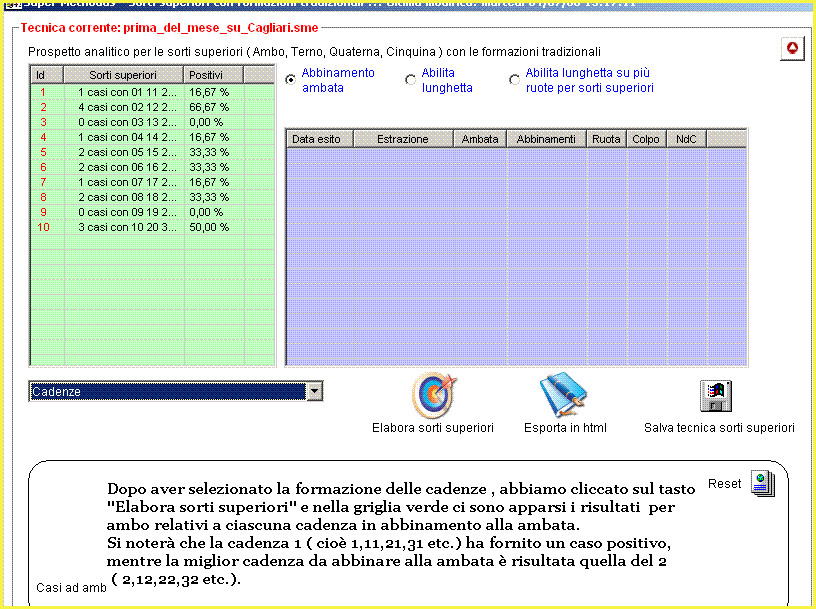Click the target icon for Elabora sorti superiori
Screen dimensions: 816x609
point(434,395)
